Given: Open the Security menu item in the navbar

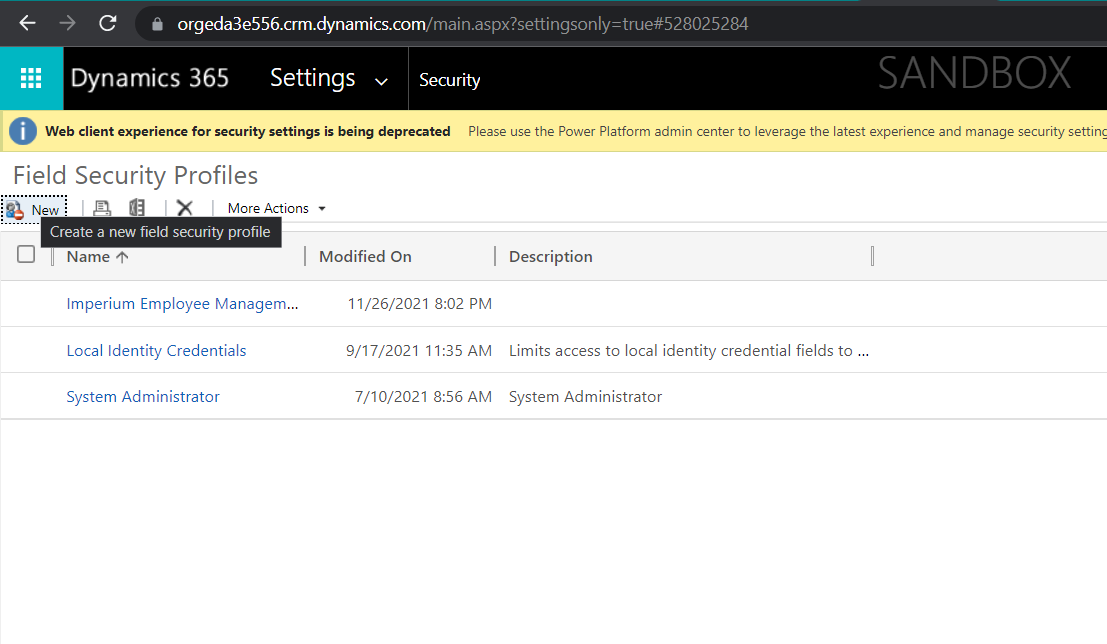Looking at the screenshot, I should pos(449,80).
